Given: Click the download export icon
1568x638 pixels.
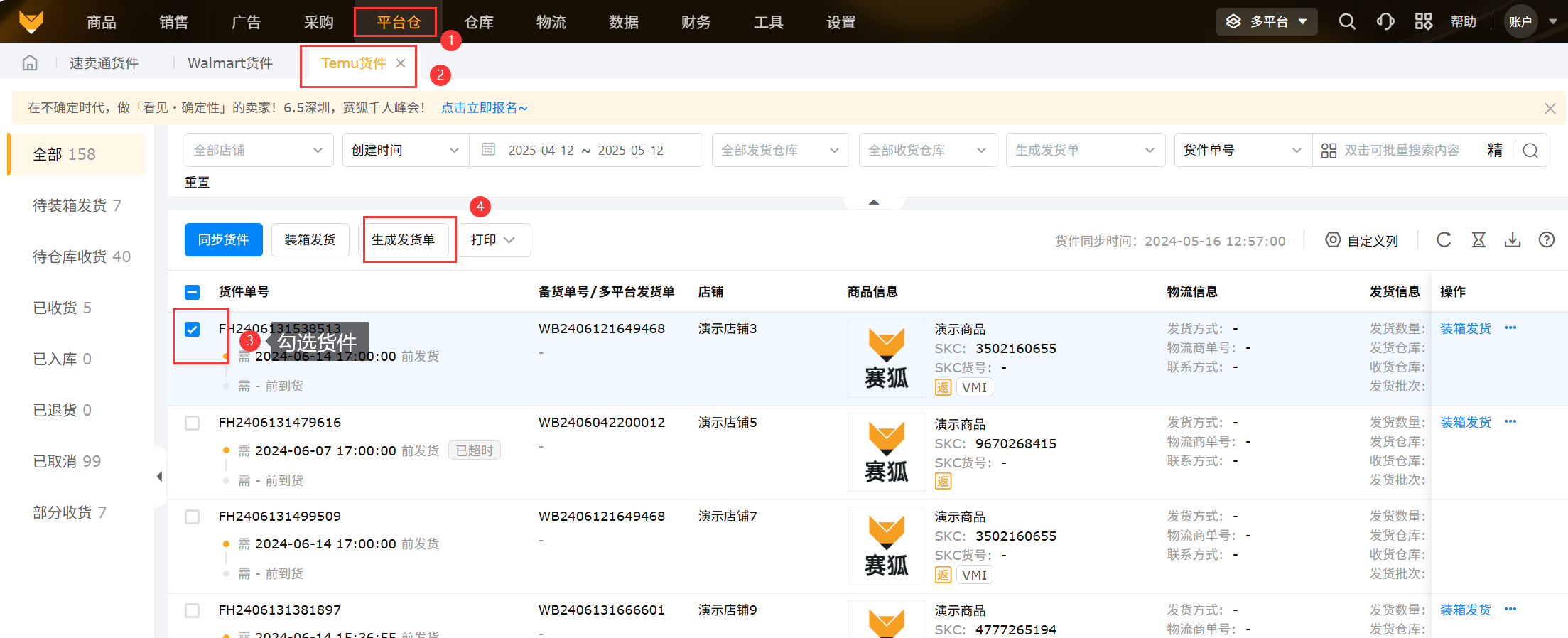Looking at the screenshot, I should [x=1513, y=240].
